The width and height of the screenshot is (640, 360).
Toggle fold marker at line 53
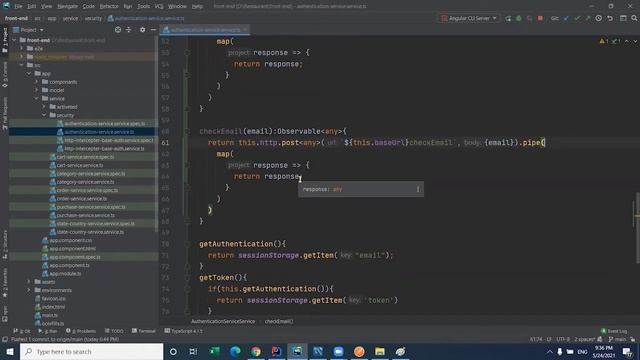(187, 53)
